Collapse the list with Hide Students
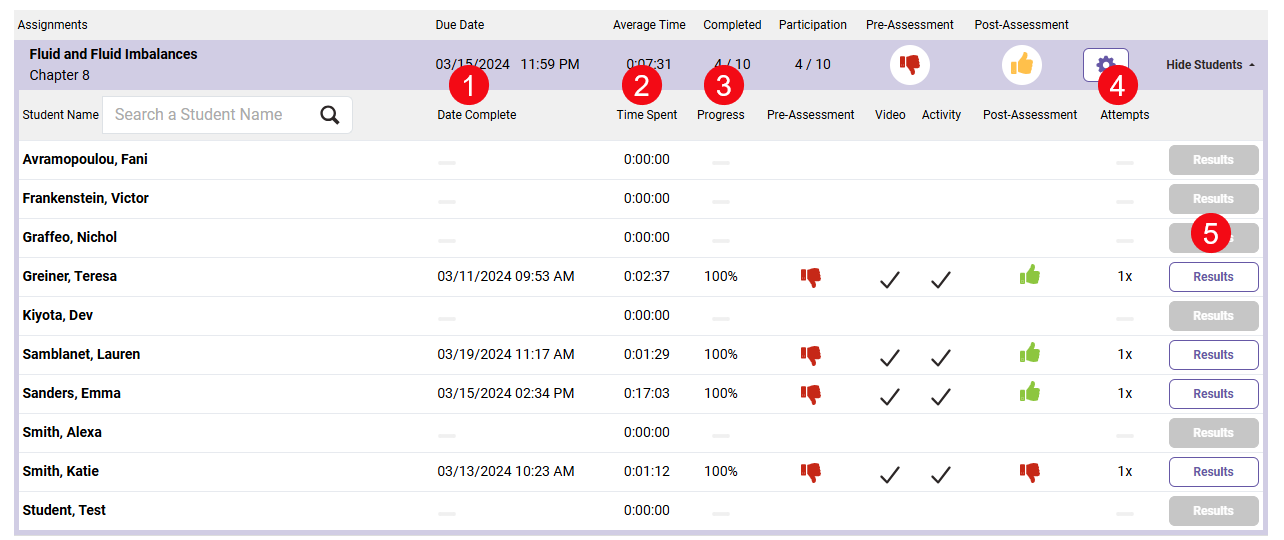 1211,65
